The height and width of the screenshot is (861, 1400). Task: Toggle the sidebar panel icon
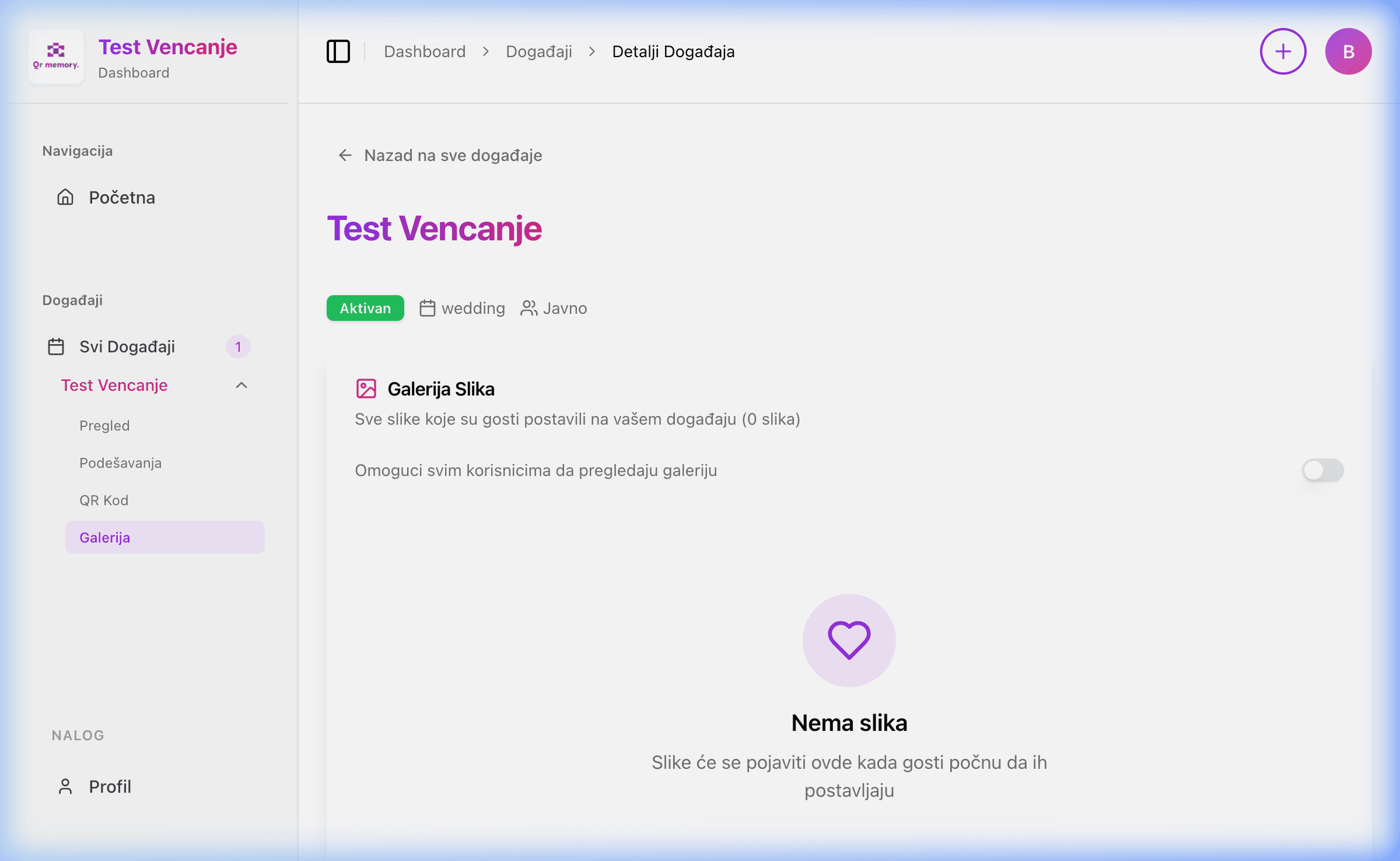coord(338,51)
